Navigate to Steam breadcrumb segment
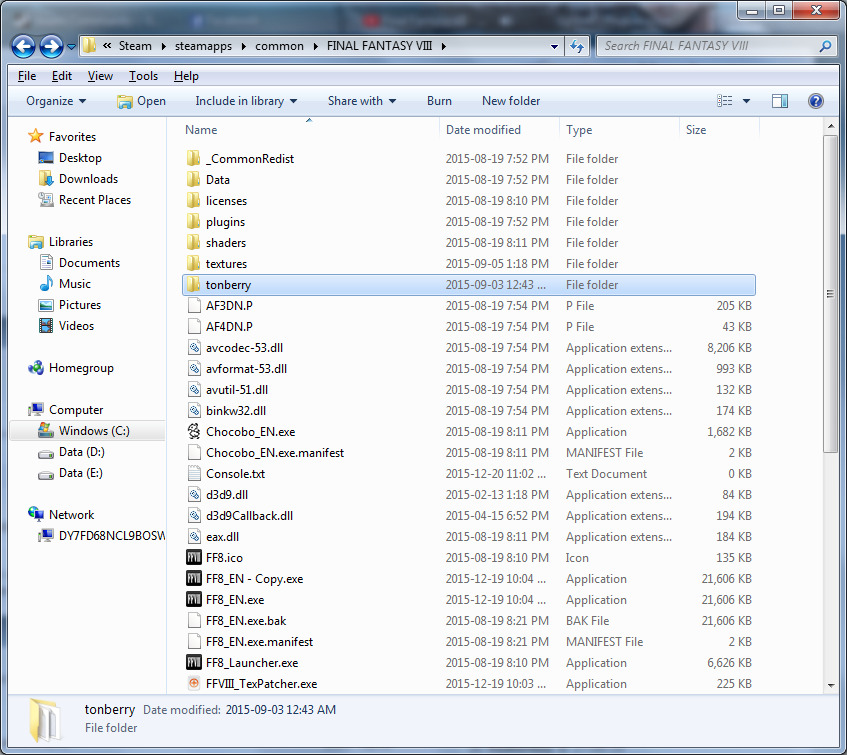Screen dimensions: 847x755 pyautogui.click(x=135, y=46)
